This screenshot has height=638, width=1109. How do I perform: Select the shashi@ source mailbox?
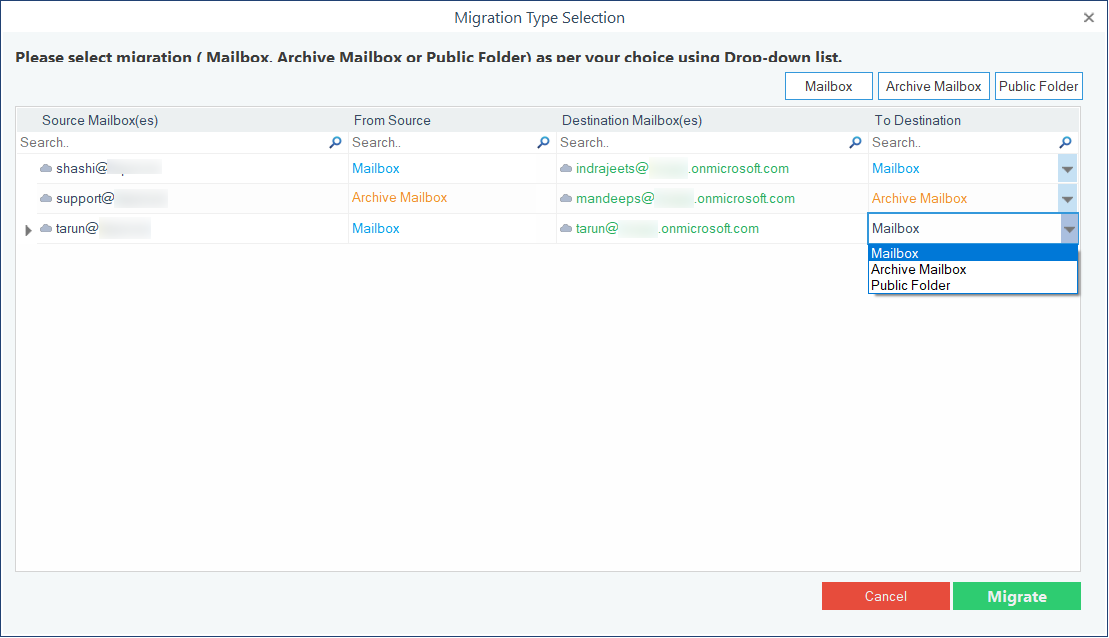click(109, 168)
